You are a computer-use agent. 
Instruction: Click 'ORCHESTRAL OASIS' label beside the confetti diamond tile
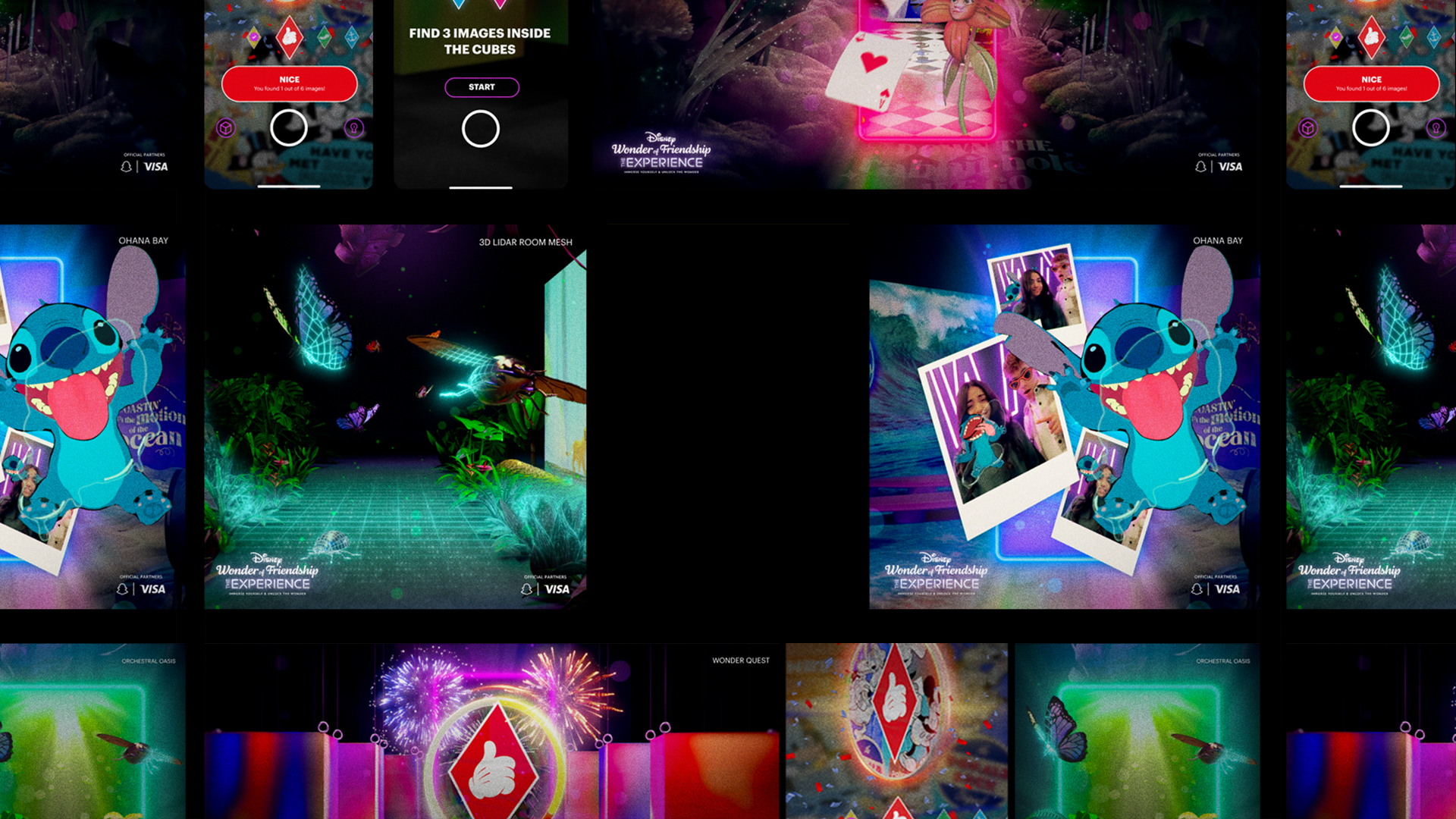[1223, 661]
